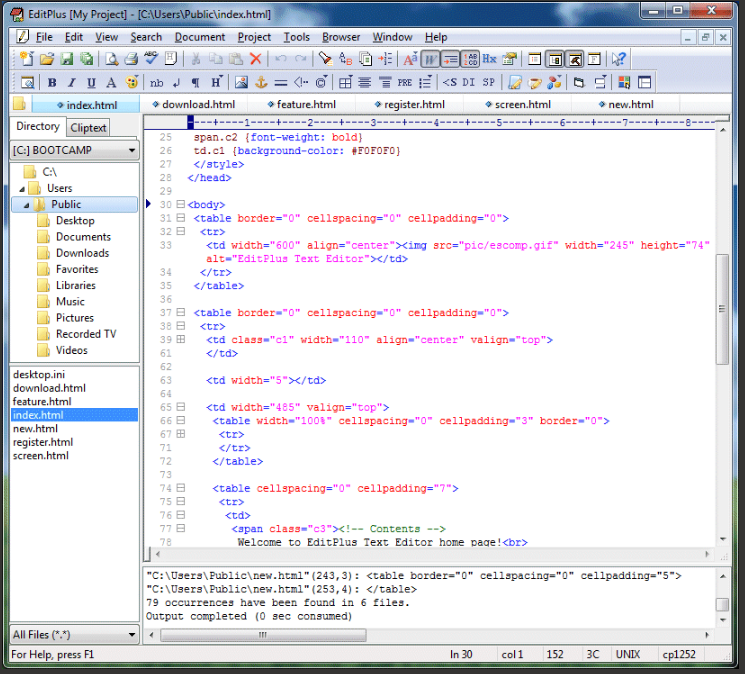This screenshot has width=745, height=674.
Task: Save the current file with the disk icon
Action: coord(67,59)
